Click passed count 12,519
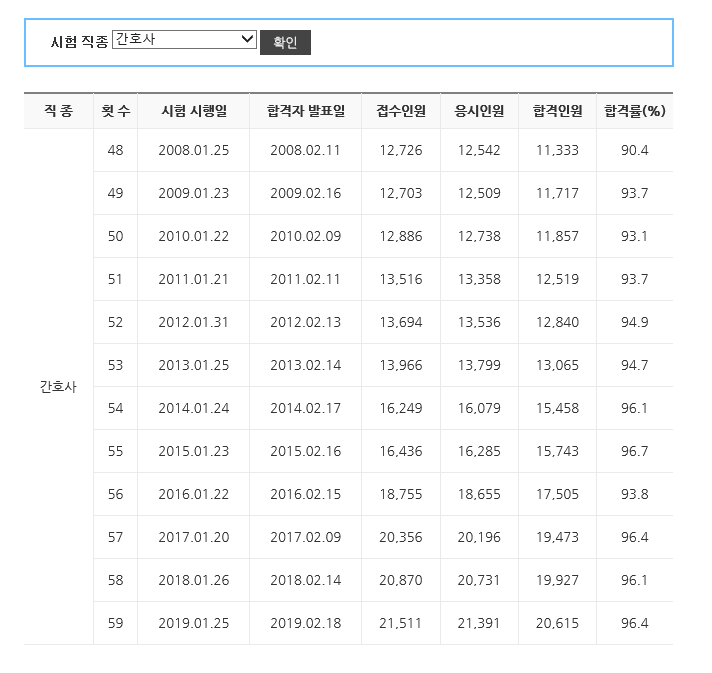The image size is (712, 673). [x=557, y=279]
